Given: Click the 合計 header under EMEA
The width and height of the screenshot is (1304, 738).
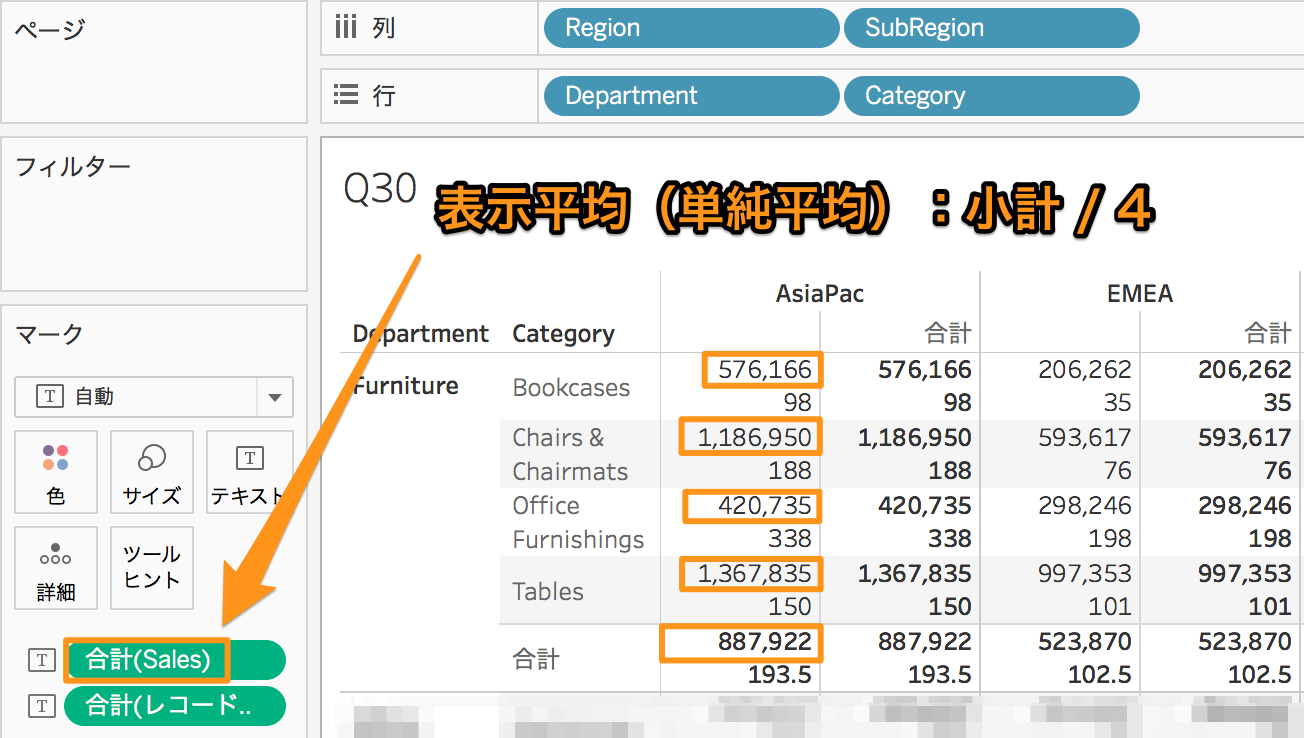Looking at the screenshot, I should tap(1267, 332).
